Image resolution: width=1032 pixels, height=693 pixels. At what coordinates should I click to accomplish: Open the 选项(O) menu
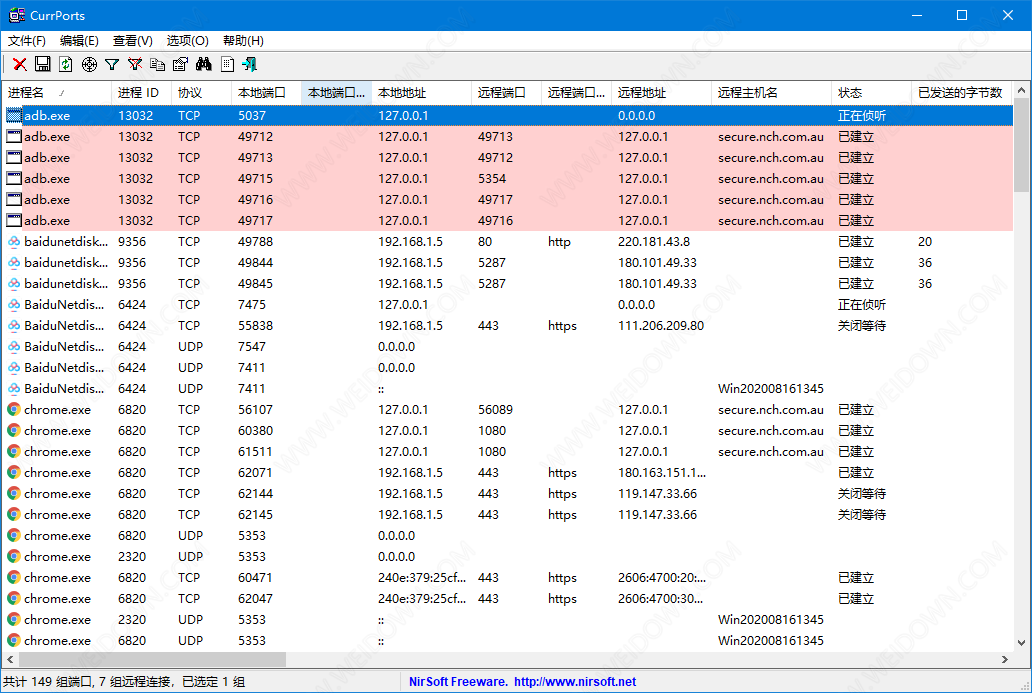(188, 41)
